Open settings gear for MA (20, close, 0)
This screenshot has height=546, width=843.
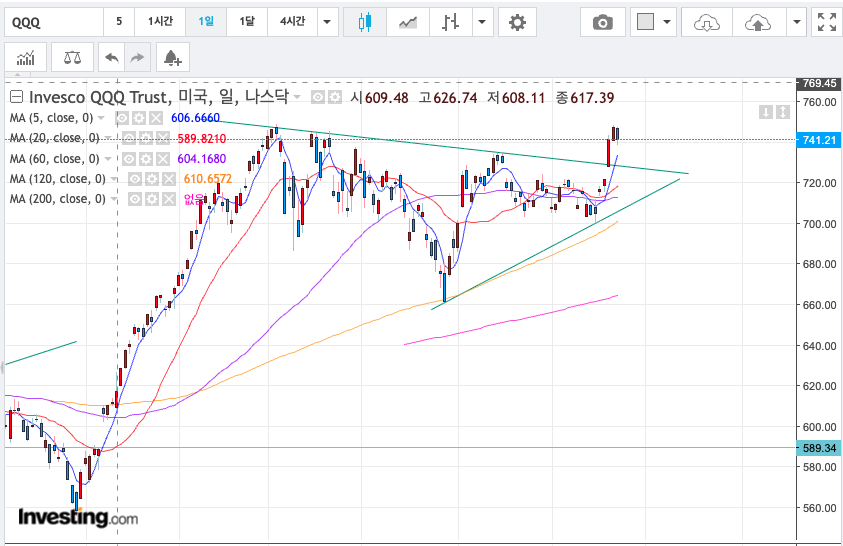coord(146,139)
